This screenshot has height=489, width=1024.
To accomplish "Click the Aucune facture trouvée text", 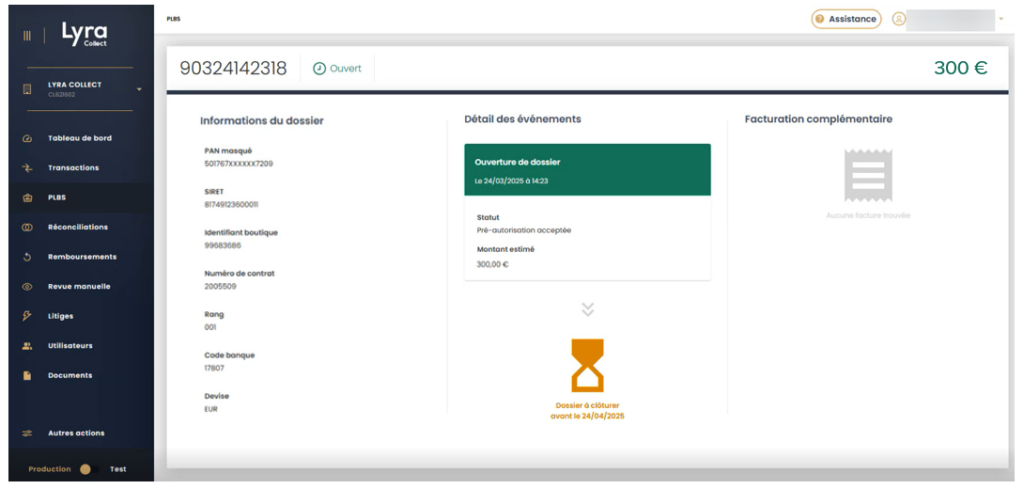I will (868, 215).
